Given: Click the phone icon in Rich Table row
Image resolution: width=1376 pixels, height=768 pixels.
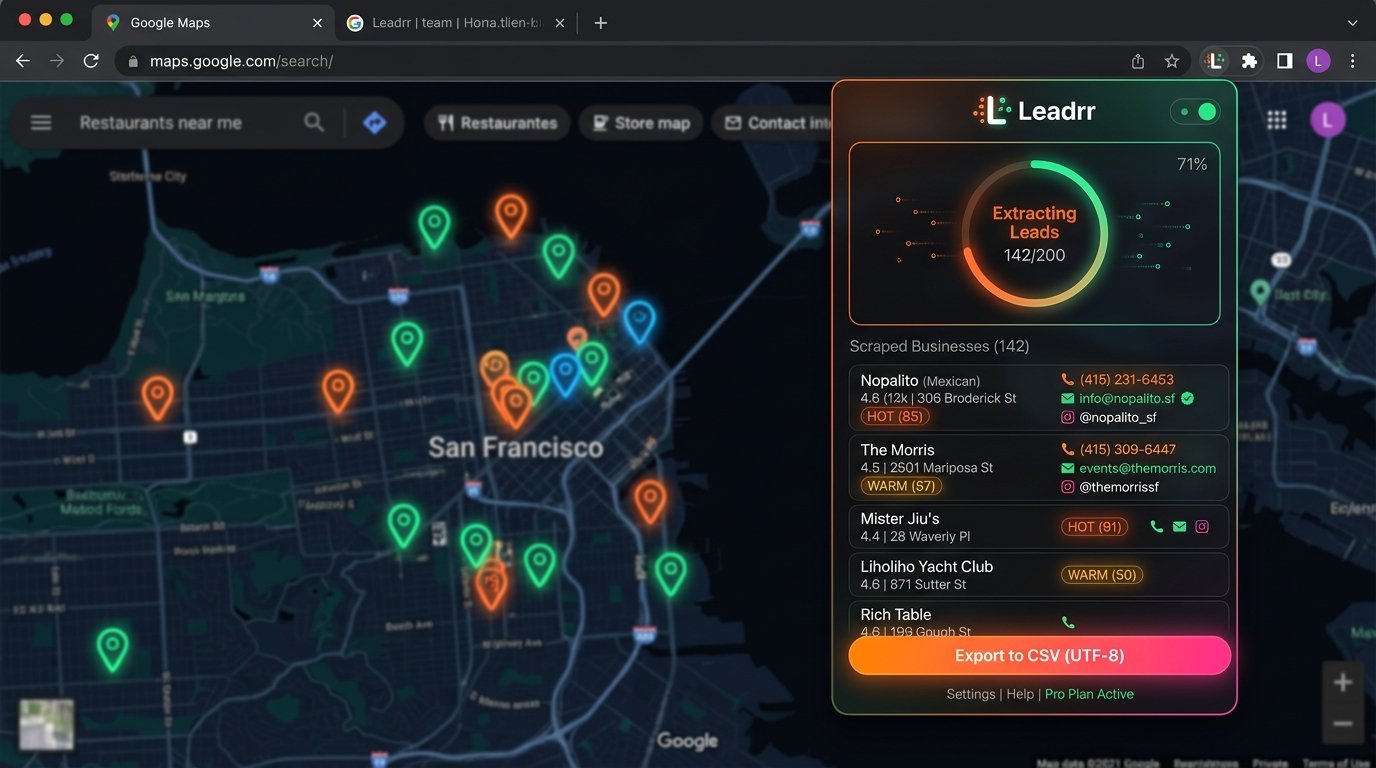Looking at the screenshot, I should tap(1068, 622).
